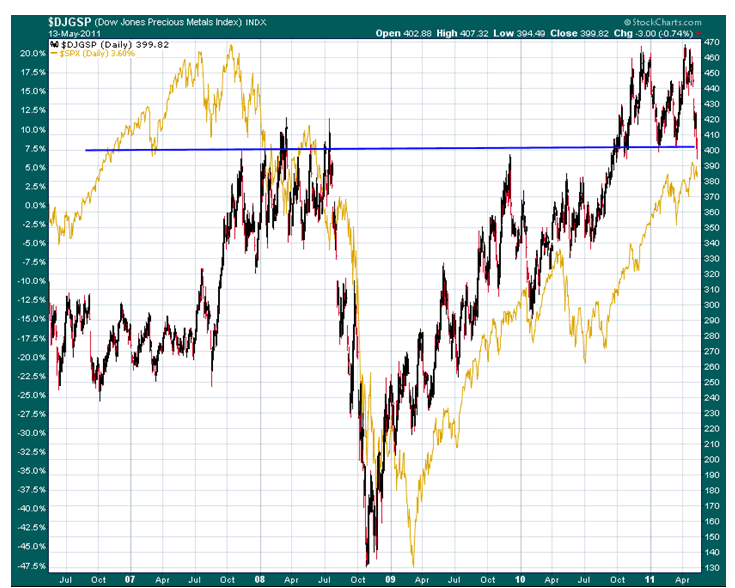Screen dimensions: 735x588
Task: Click the '12.5%' left axis label
Action: click(33, 110)
